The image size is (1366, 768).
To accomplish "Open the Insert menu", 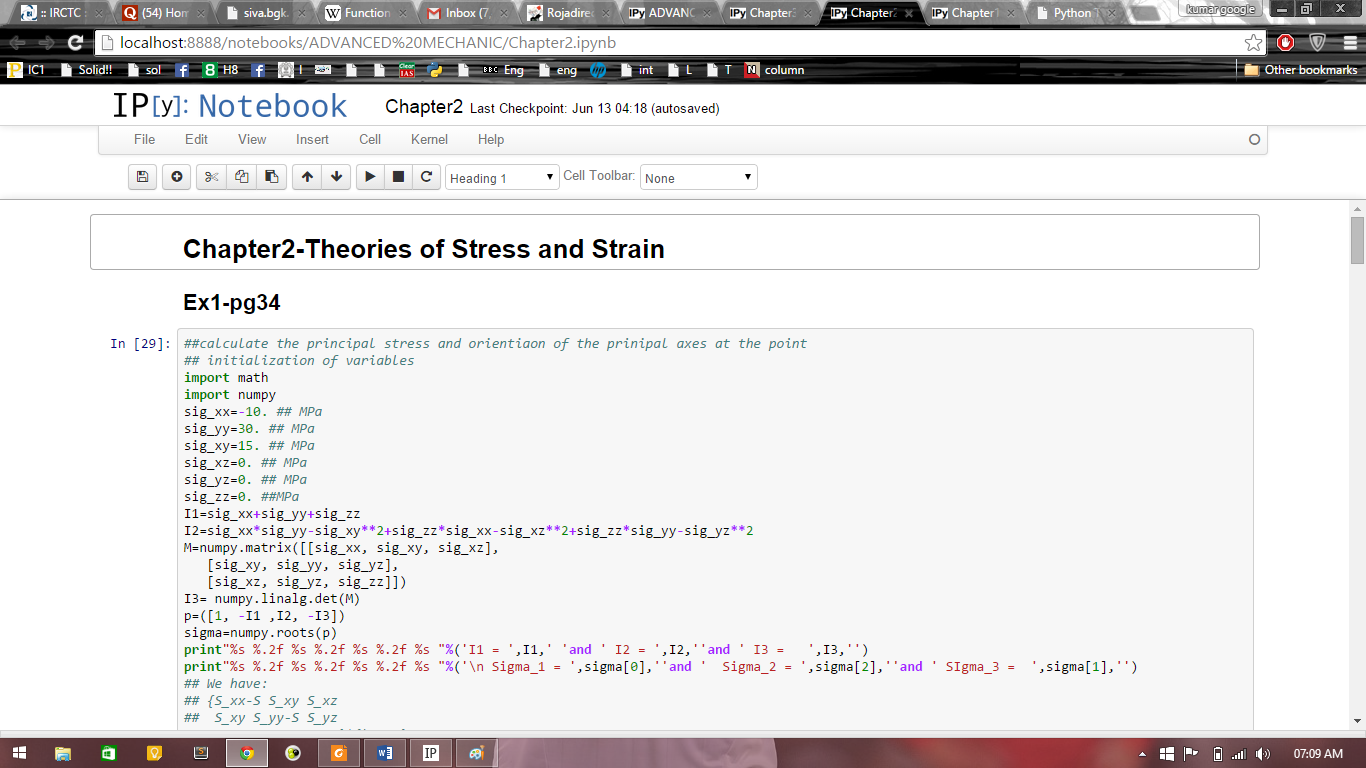I will (312, 139).
